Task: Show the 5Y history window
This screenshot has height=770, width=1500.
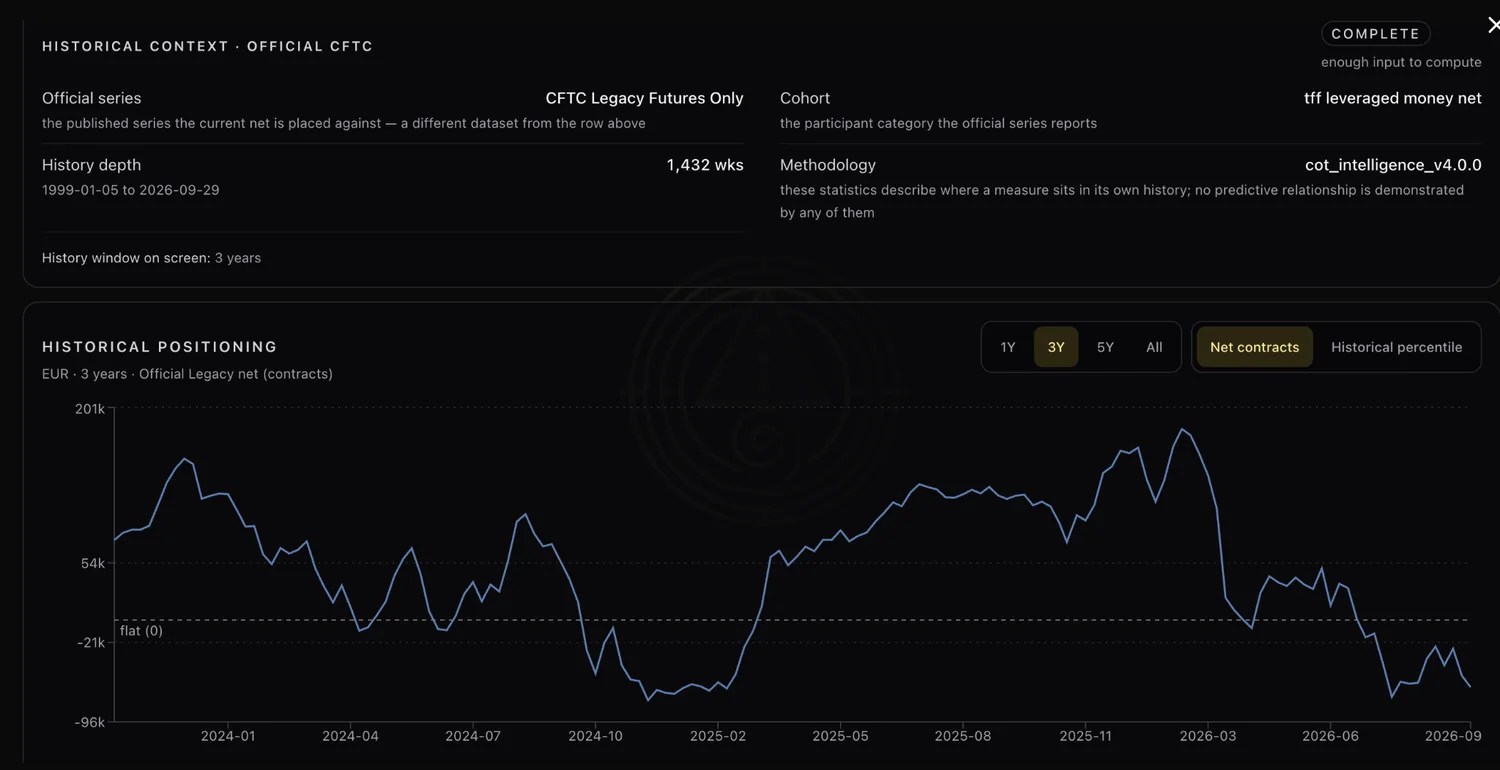Action: pos(1105,347)
